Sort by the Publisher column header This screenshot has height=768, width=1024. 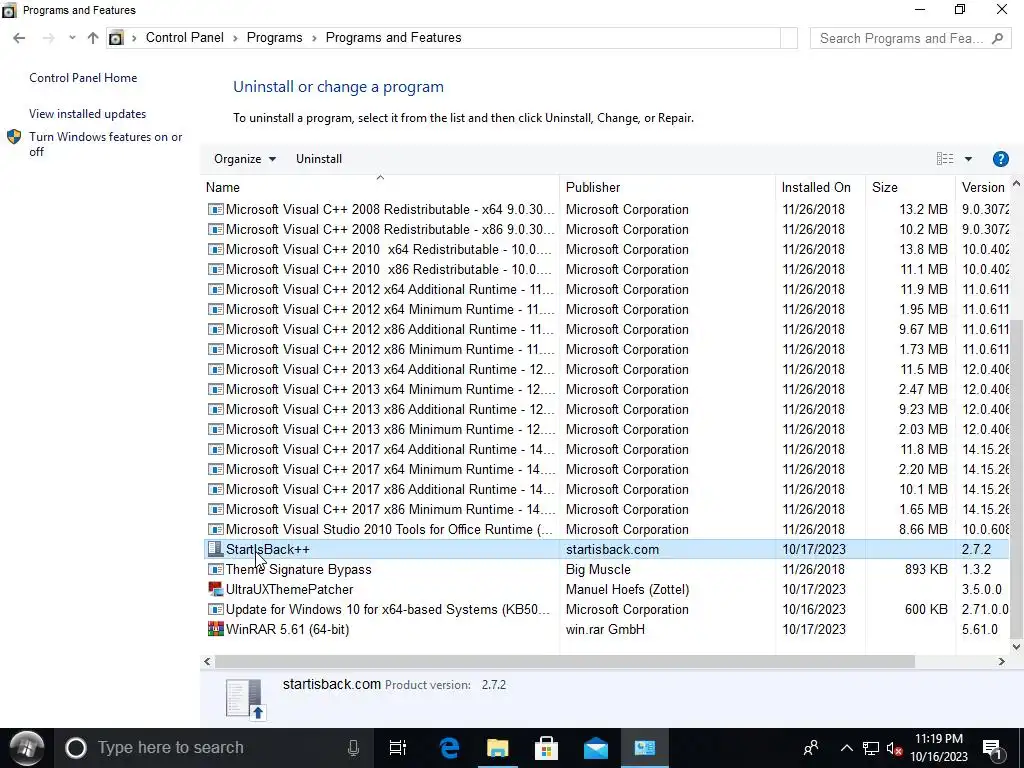coord(667,187)
